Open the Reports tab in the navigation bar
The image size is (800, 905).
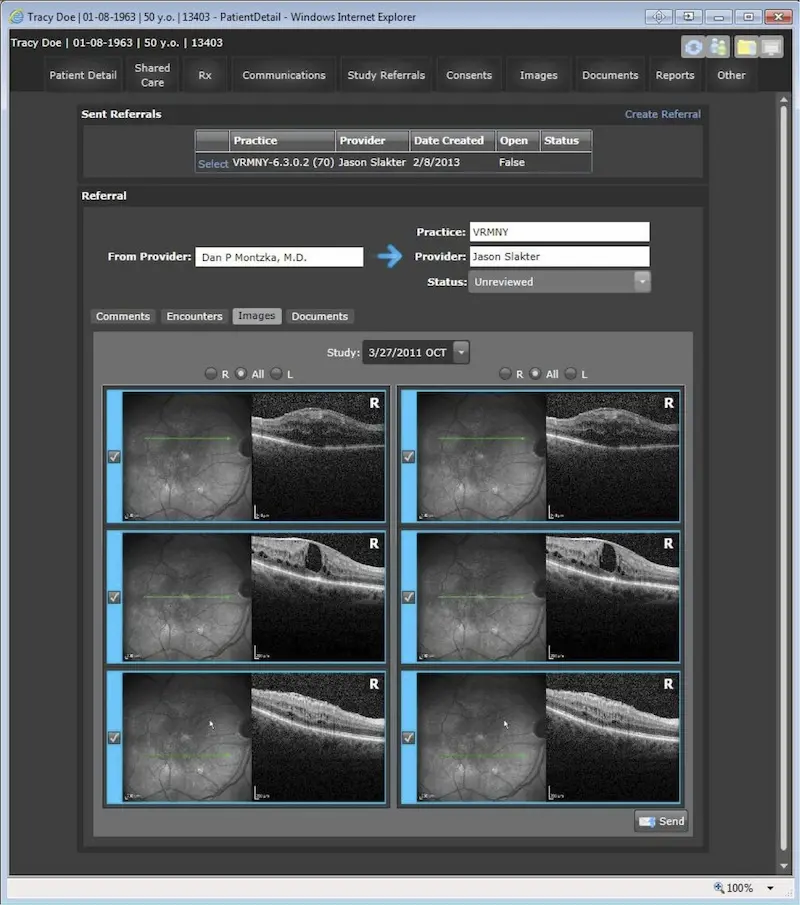click(675, 74)
